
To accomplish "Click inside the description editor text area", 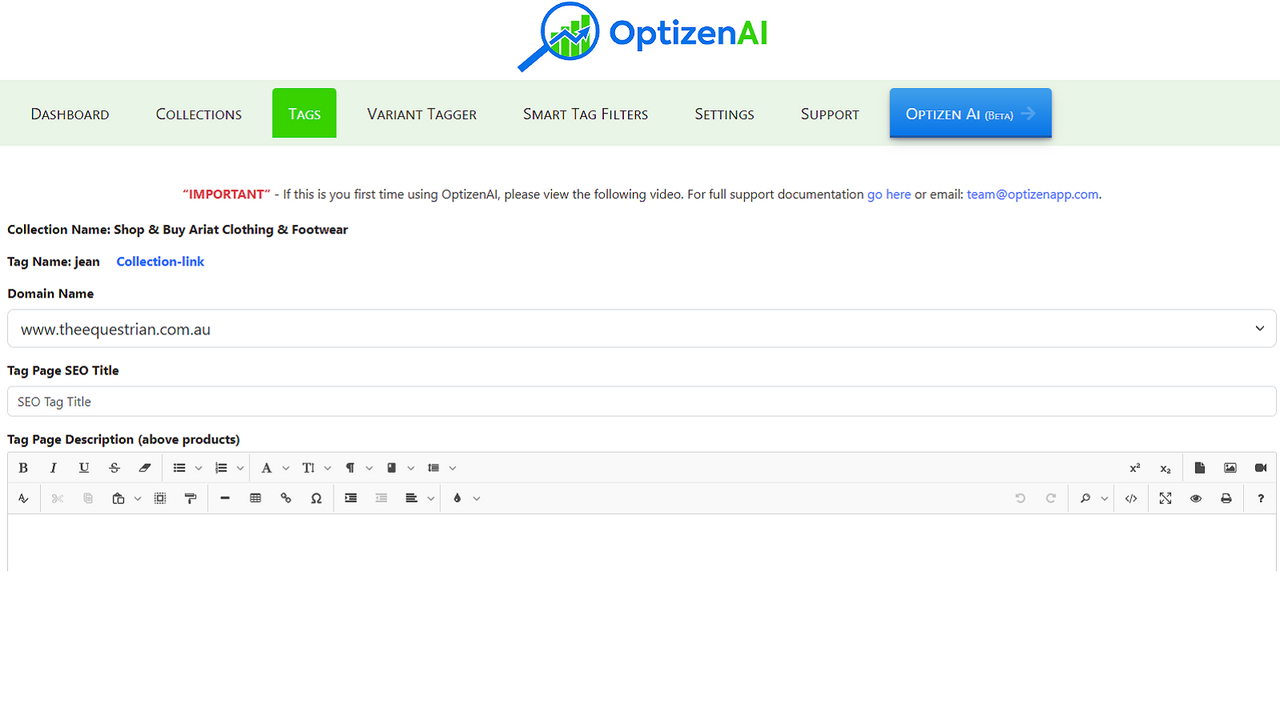I will [x=641, y=543].
